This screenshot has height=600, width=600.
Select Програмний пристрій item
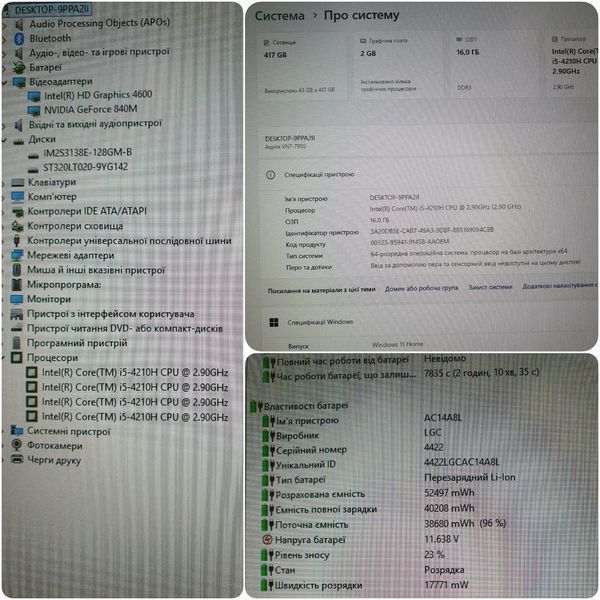[x=77, y=343]
